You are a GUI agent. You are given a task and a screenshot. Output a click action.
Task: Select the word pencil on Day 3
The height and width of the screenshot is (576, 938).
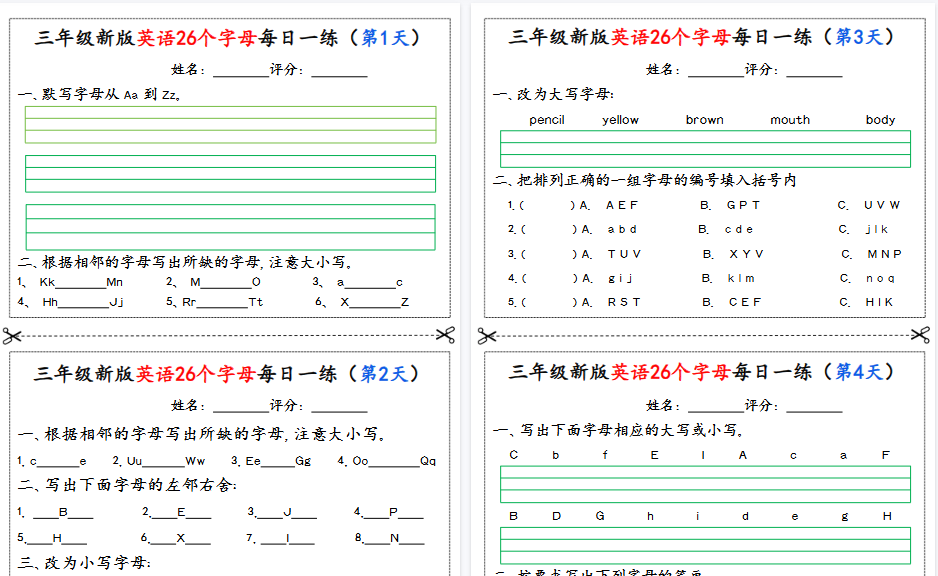(545, 119)
